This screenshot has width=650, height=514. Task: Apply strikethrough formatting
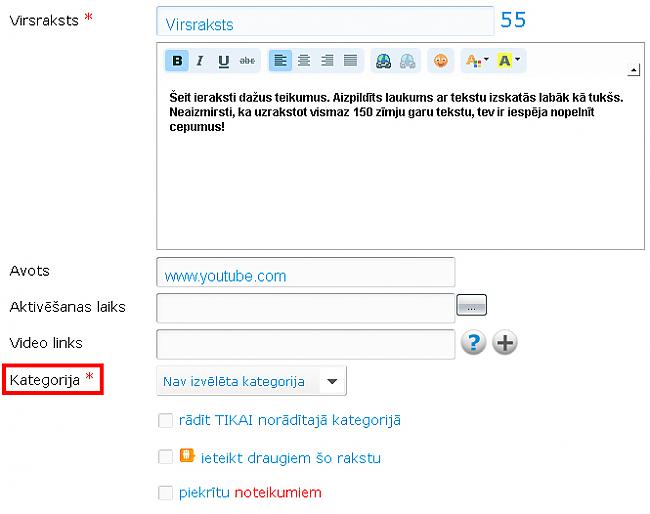pyautogui.click(x=247, y=61)
